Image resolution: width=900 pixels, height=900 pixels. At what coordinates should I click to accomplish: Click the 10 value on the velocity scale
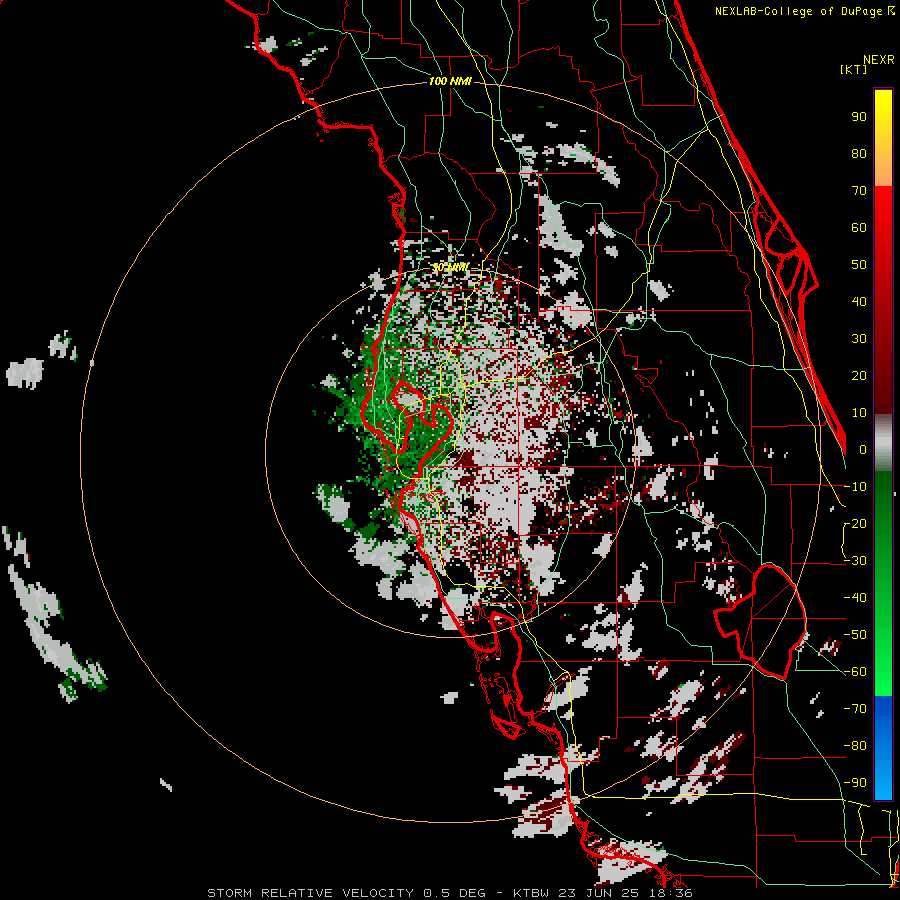(859, 413)
